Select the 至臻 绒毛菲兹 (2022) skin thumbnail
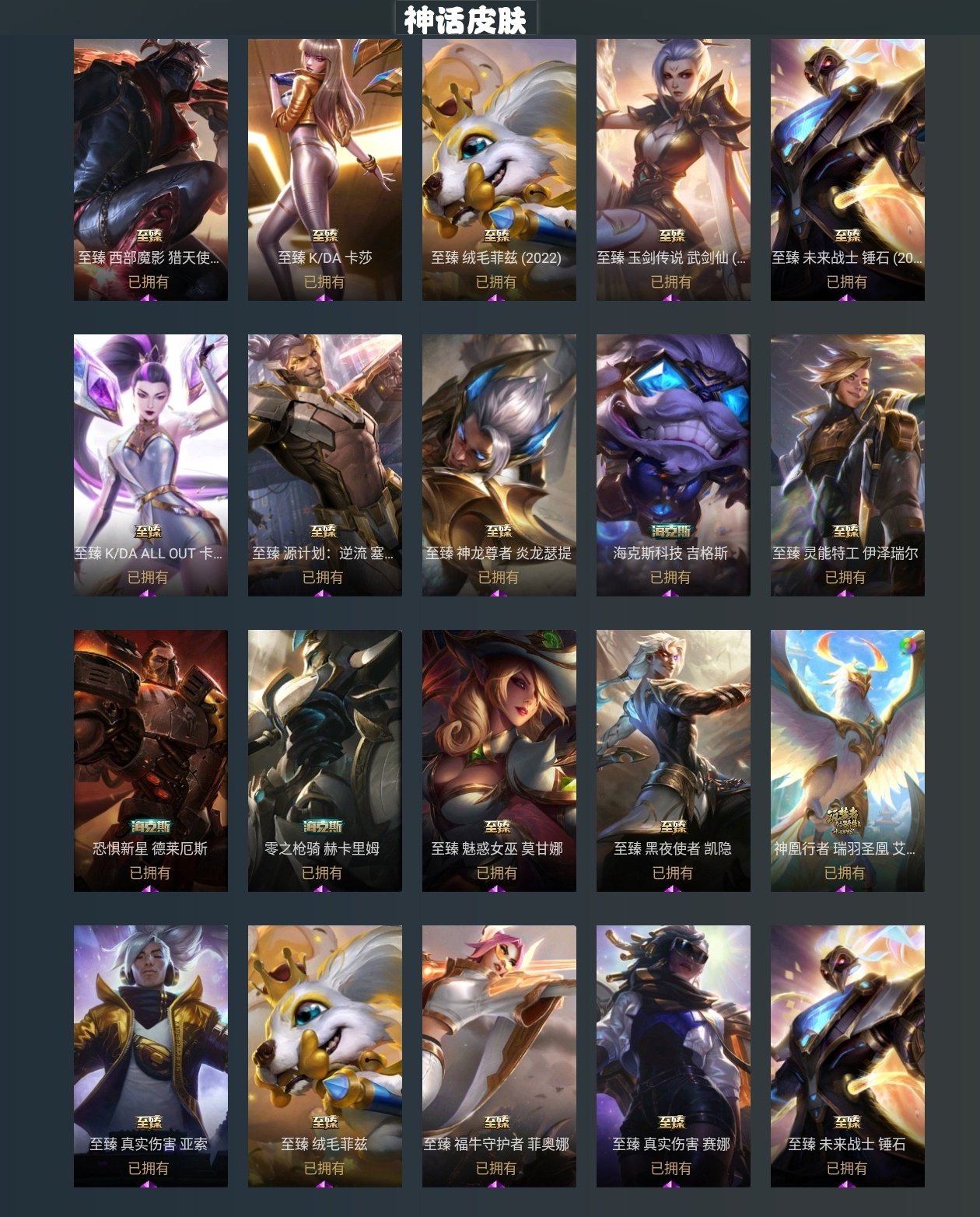Image resolution: width=980 pixels, height=1217 pixels. tap(499, 170)
